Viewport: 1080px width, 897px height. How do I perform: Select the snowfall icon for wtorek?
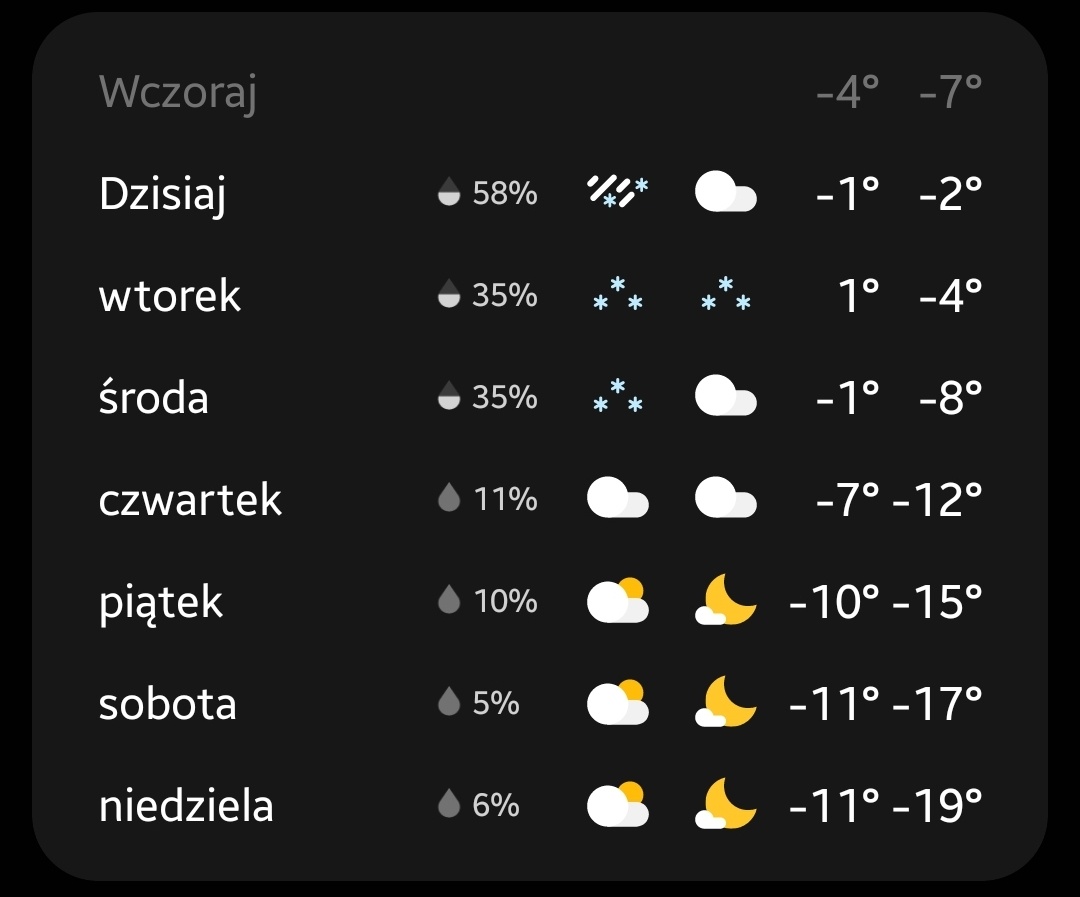pyautogui.click(x=617, y=295)
